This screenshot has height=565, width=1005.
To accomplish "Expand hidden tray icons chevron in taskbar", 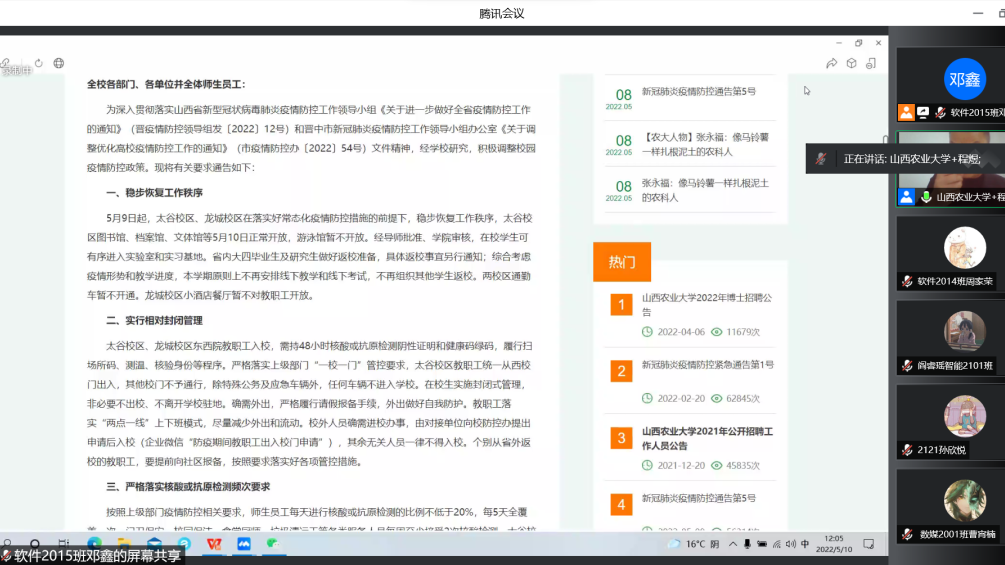I will (x=733, y=544).
